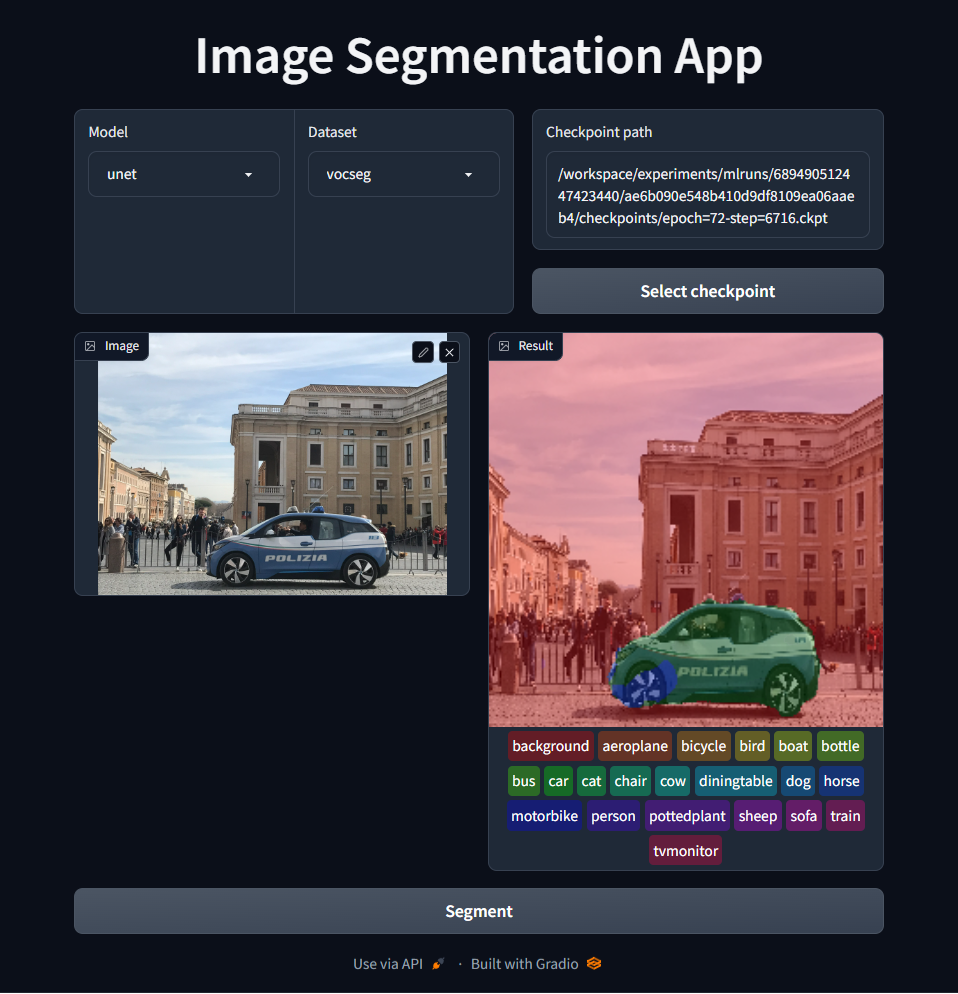Select the diningtable class label
The height and width of the screenshot is (994, 958).
coord(735,781)
